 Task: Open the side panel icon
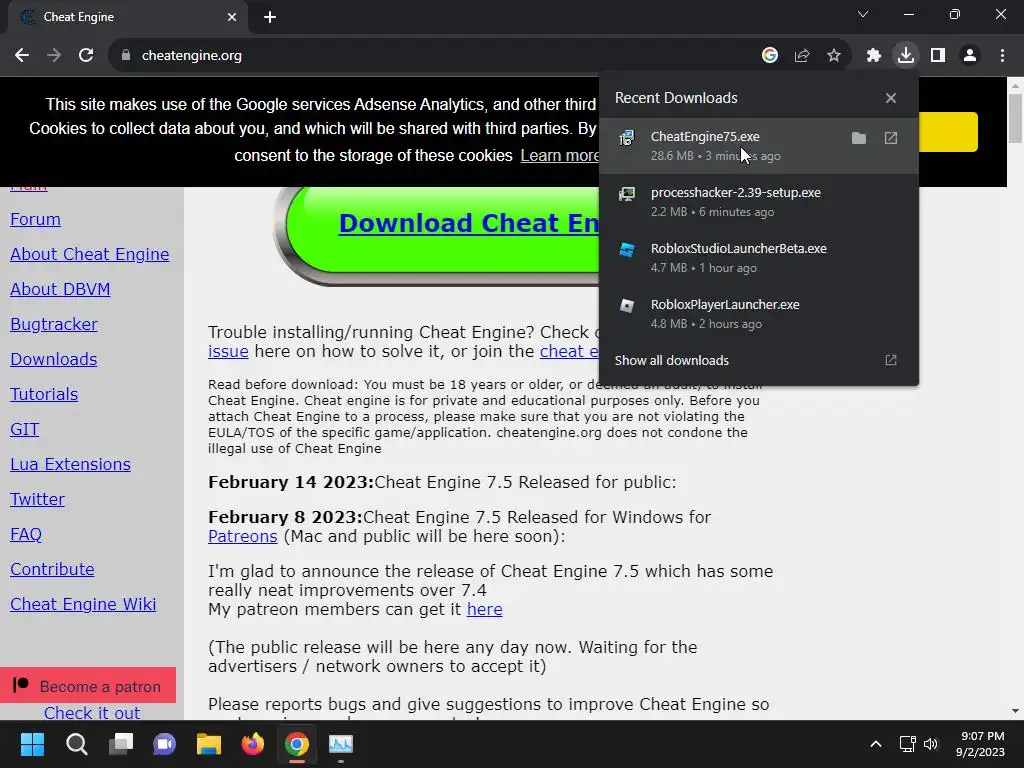pyautogui.click(x=938, y=56)
